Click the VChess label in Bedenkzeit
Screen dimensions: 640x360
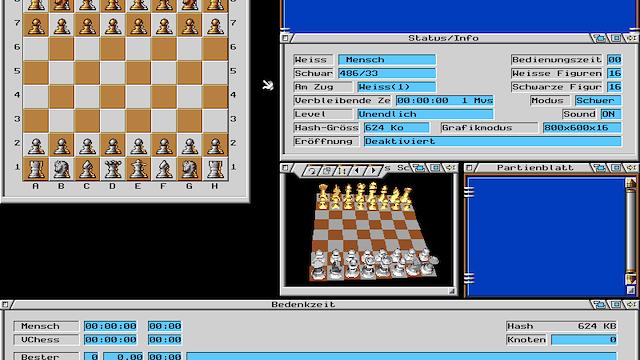(x=46, y=340)
